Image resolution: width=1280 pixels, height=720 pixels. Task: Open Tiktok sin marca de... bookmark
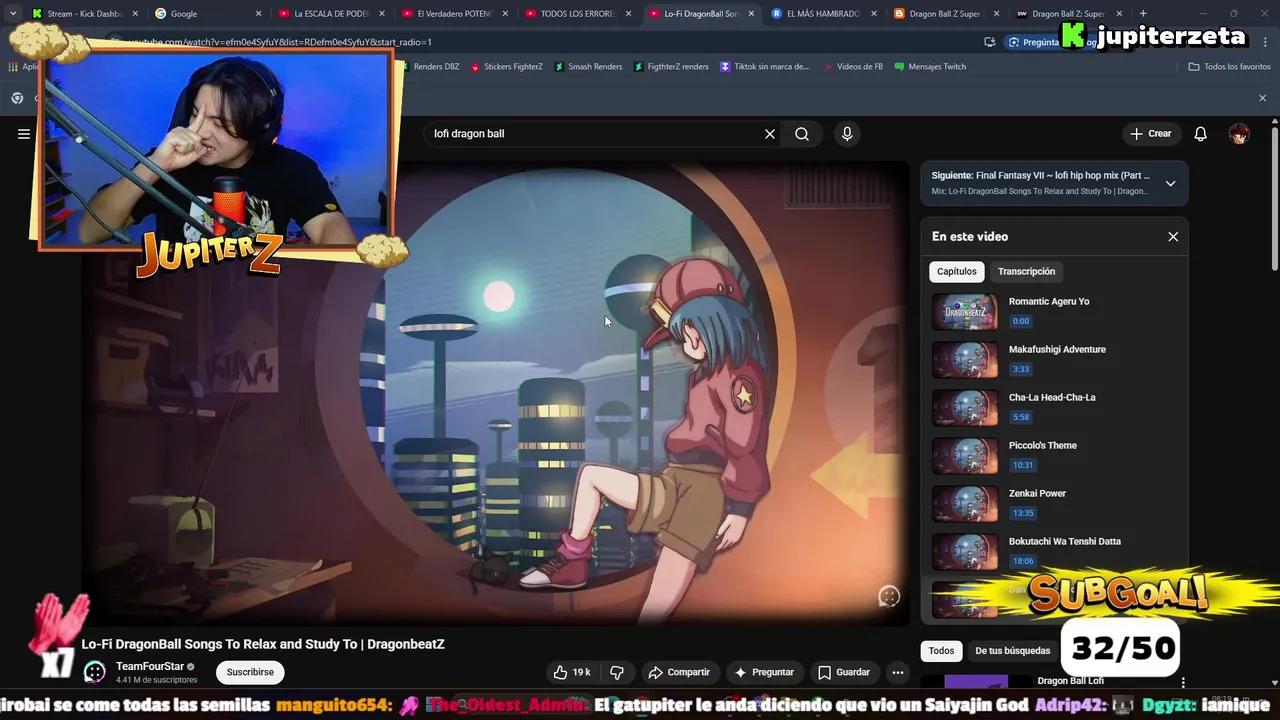tap(765, 67)
